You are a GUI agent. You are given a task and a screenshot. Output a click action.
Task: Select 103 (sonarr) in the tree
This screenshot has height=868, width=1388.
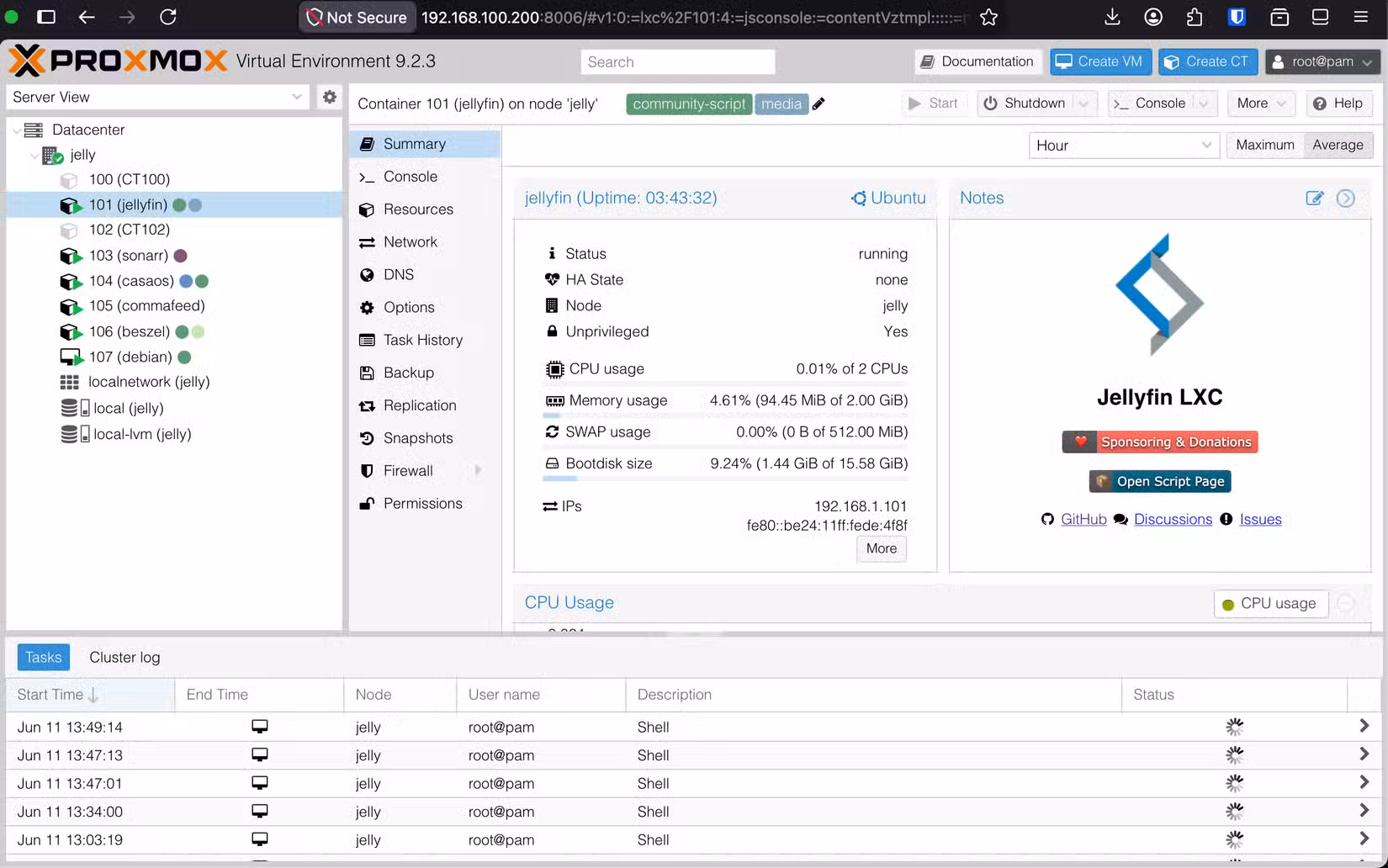pyautogui.click(x=174, y=256)
